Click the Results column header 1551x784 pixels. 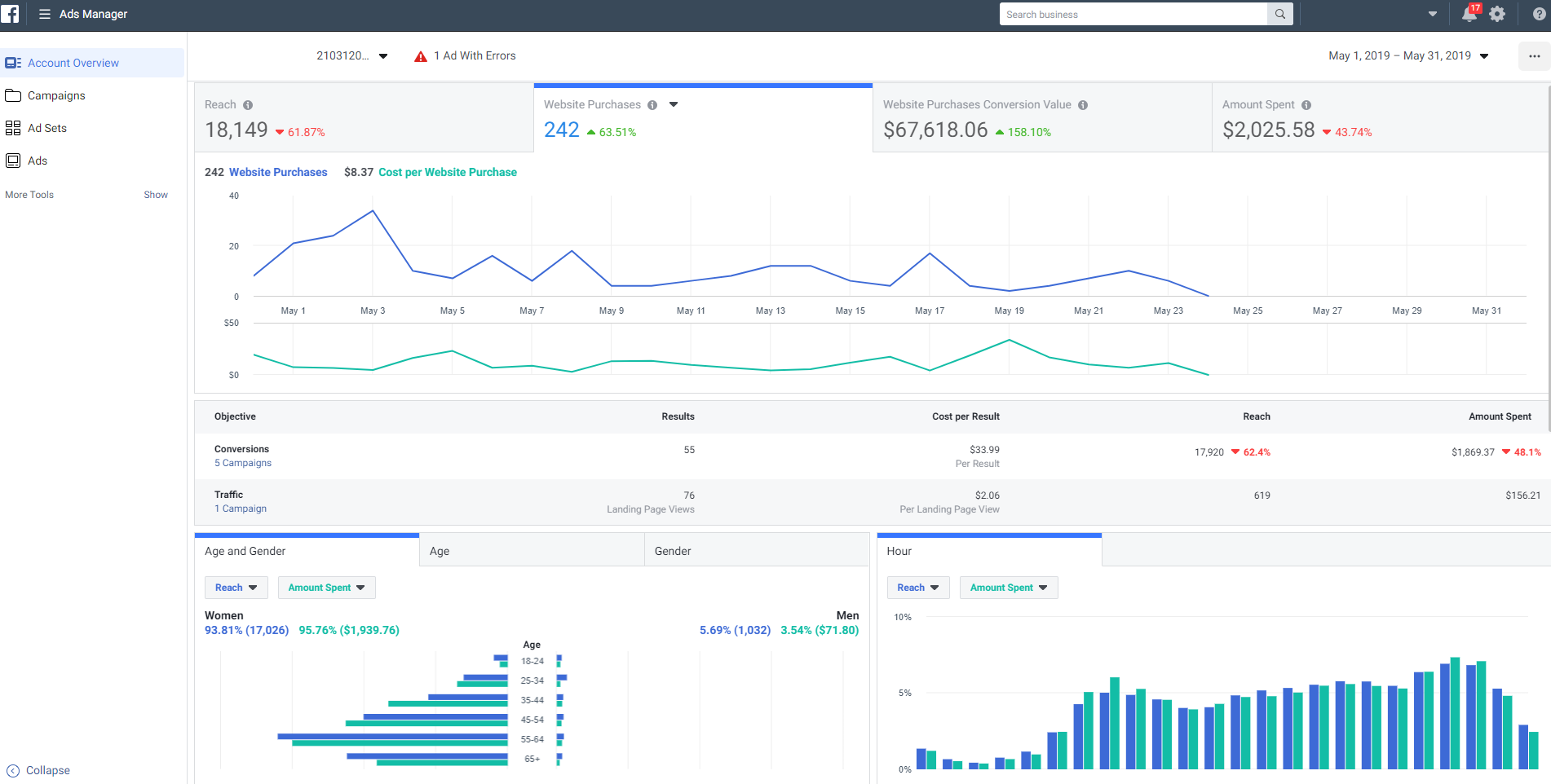tap(678, 416)
